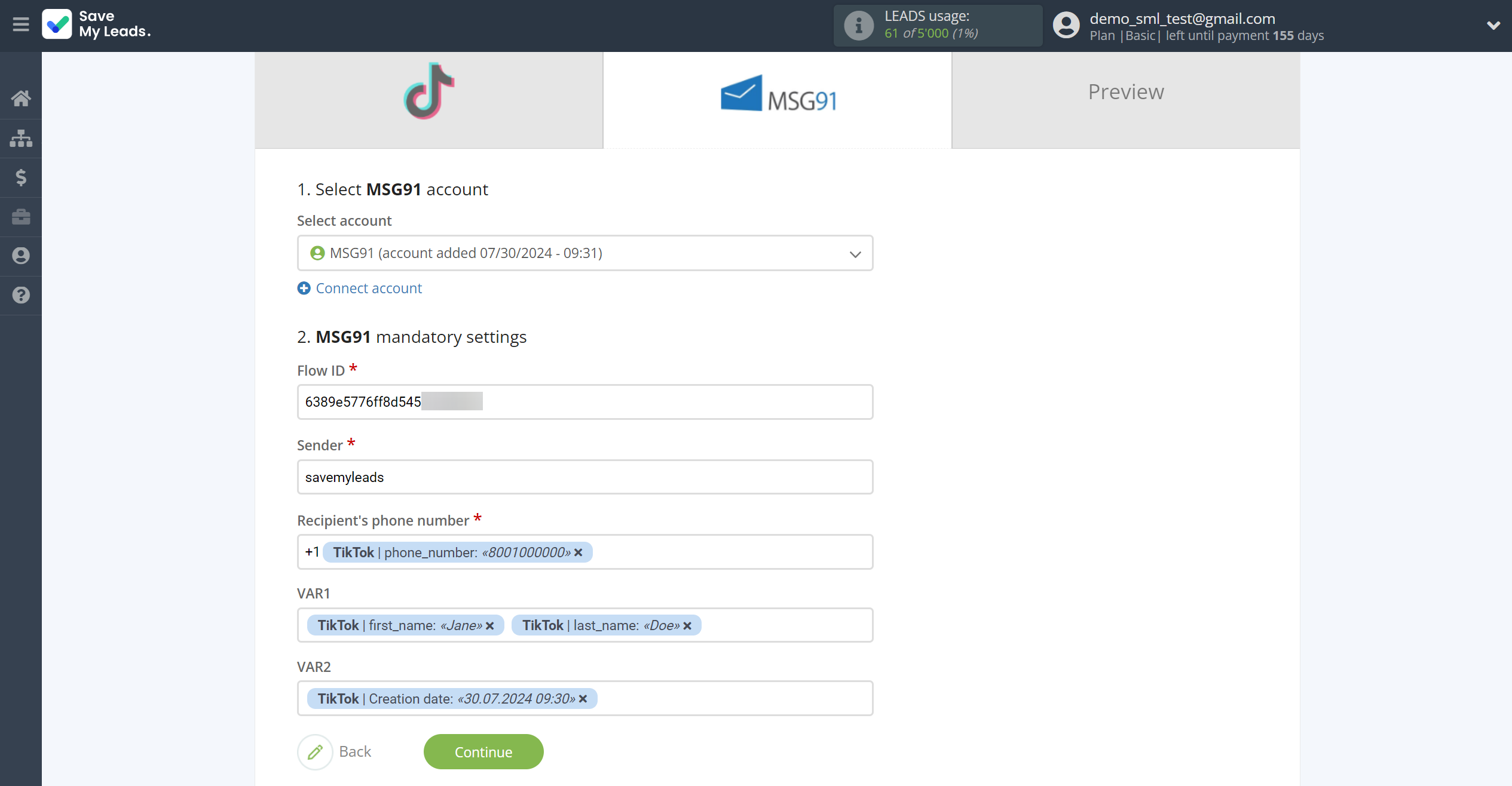
Task: Click the VAR1 input field
Action: click(585, 625)
